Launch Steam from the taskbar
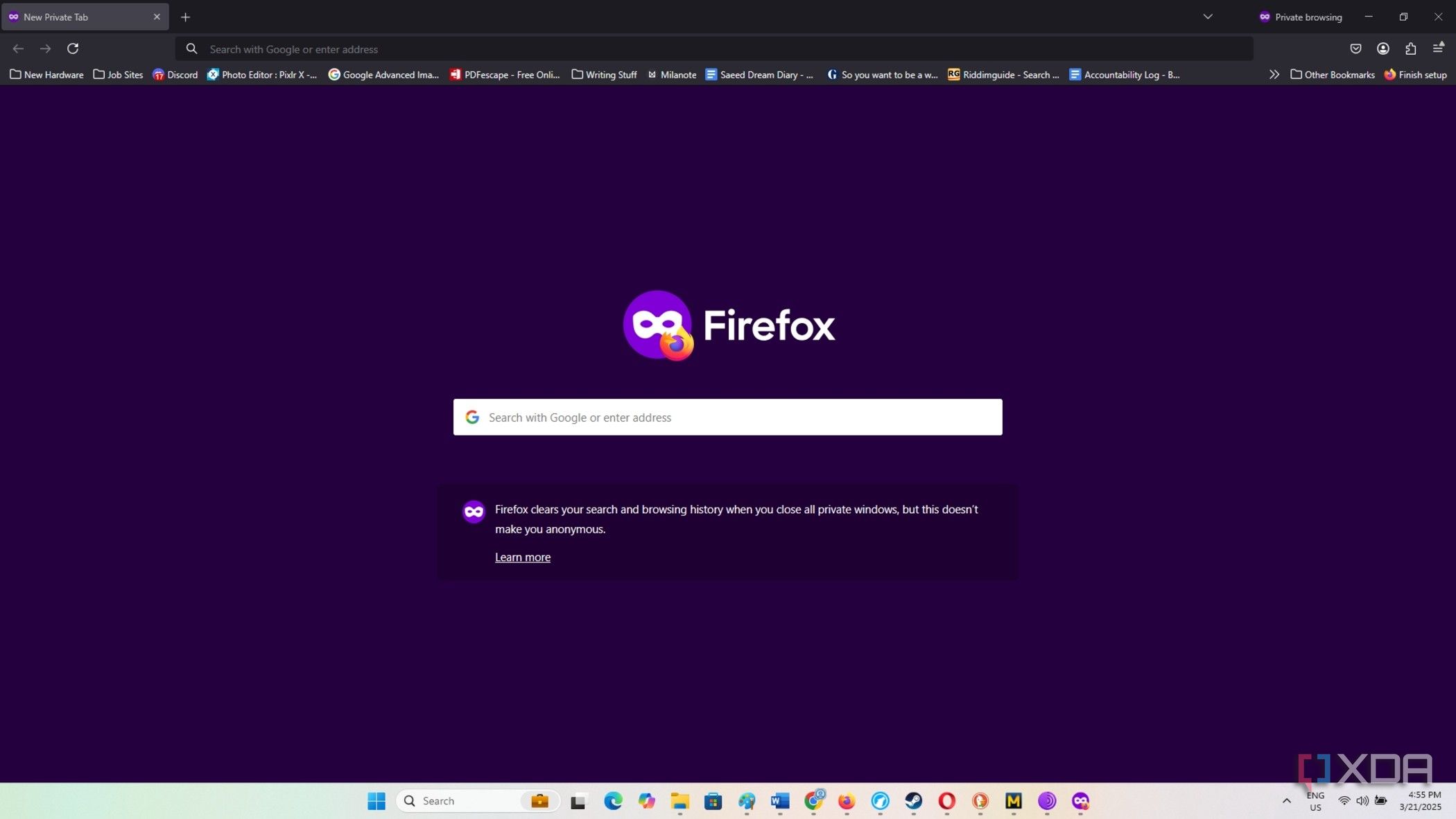Viewport: 1456px width, 819px height. pos(913,801)
